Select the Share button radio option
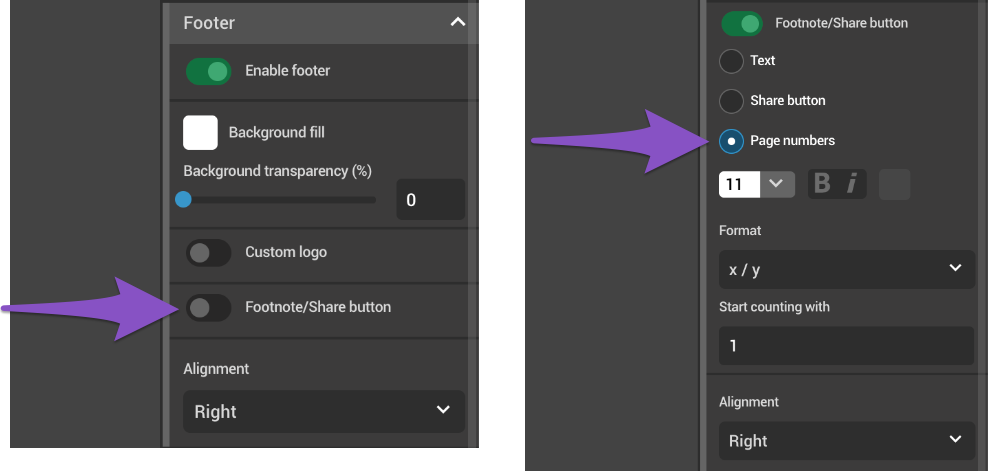Screen dimensions: 988x471 731,101
